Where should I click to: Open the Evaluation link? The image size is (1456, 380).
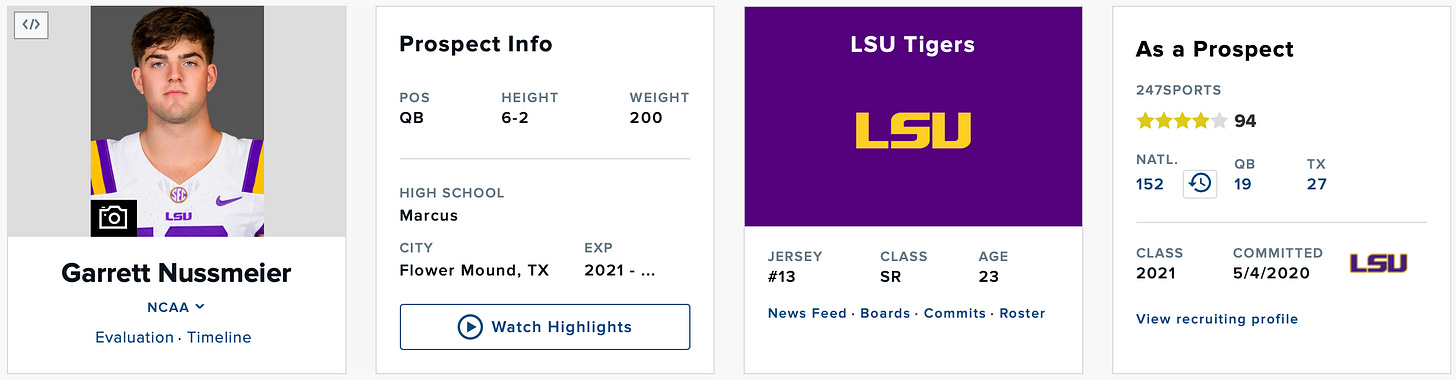[x=134, y=337]
